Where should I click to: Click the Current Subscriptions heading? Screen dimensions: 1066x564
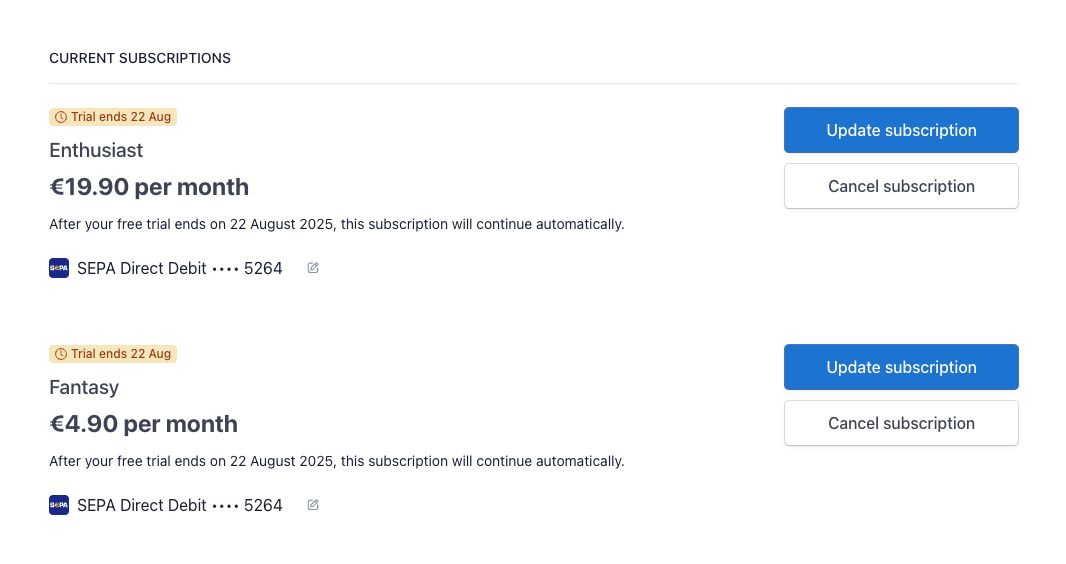click(x=140, y=58)
